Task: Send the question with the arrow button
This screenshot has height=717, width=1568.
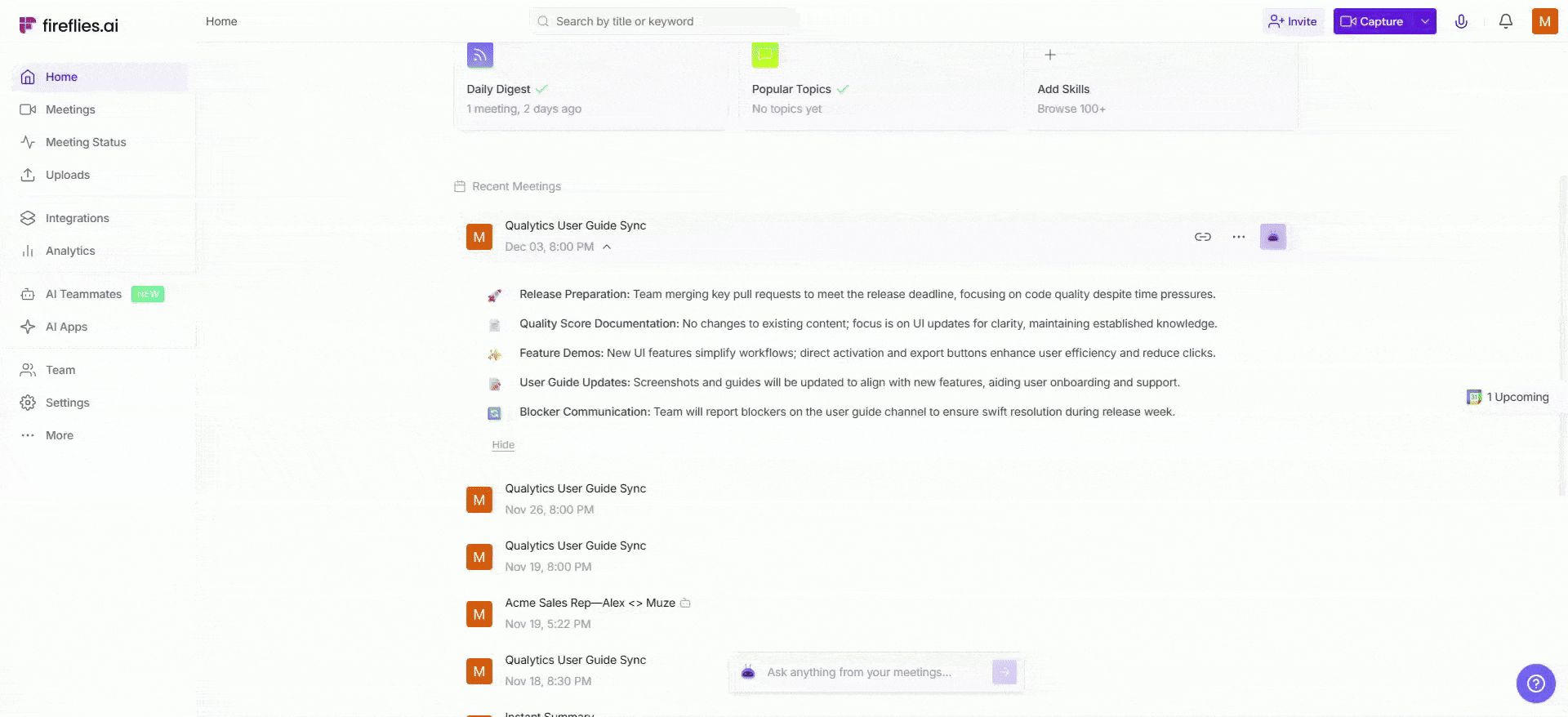Action: click(1004, 672)
